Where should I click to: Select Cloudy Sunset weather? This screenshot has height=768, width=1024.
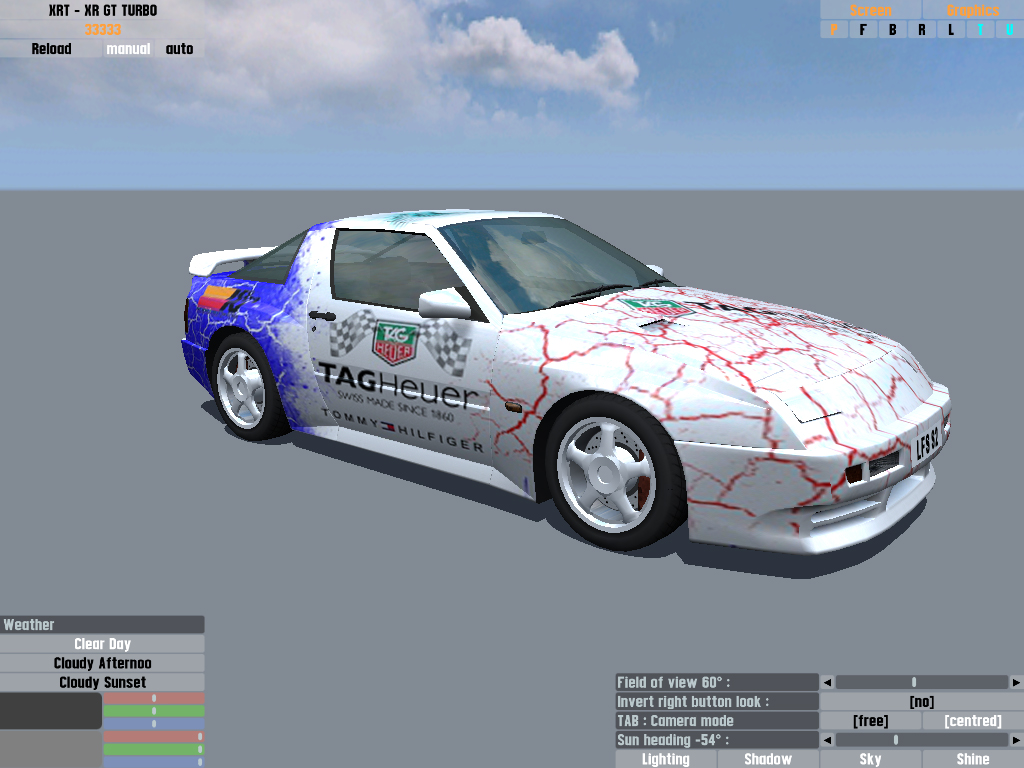pyautogui.click(x=103, y=682)
